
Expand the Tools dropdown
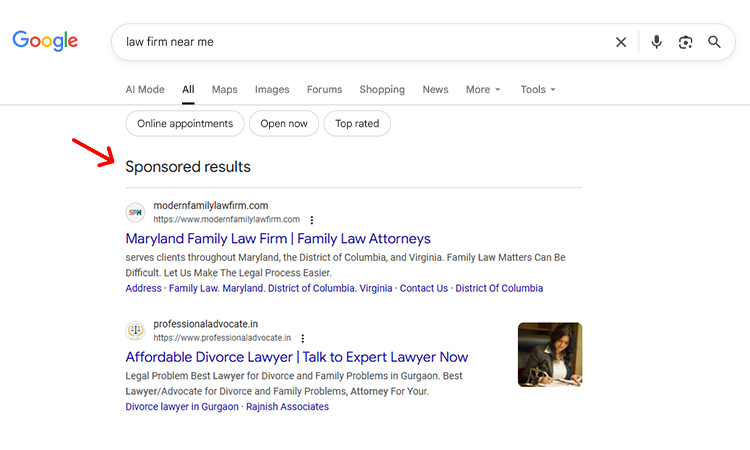(538, 89)
